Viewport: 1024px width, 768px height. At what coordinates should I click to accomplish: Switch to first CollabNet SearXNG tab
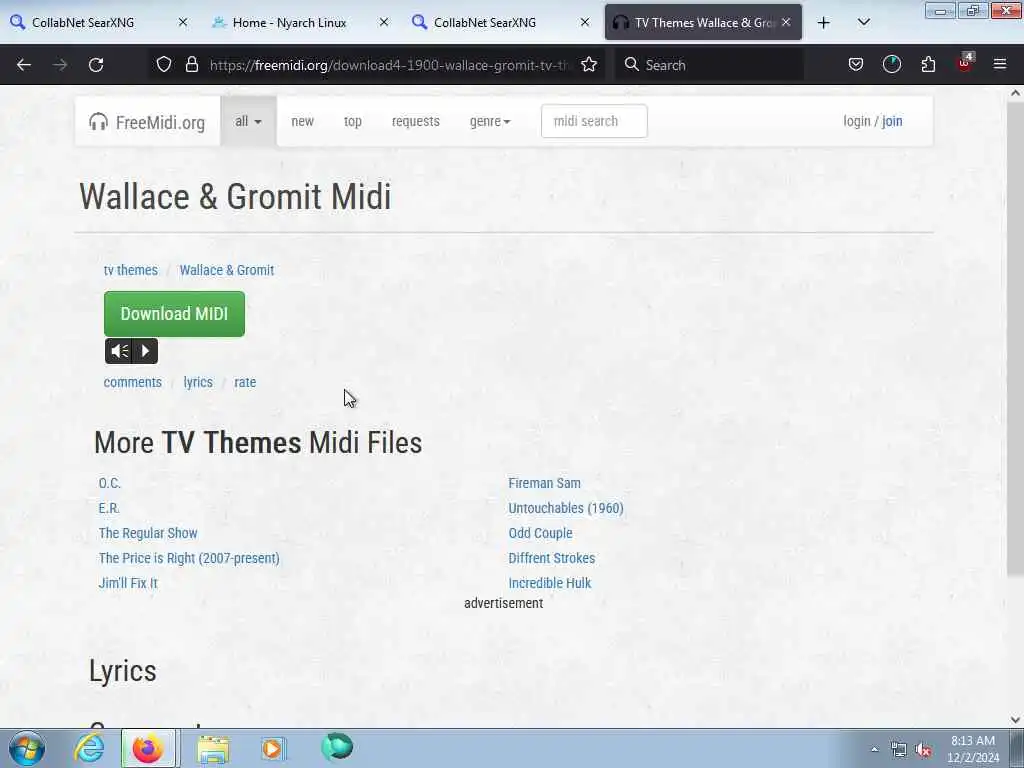pyautogui.click(x=83, y=23)
